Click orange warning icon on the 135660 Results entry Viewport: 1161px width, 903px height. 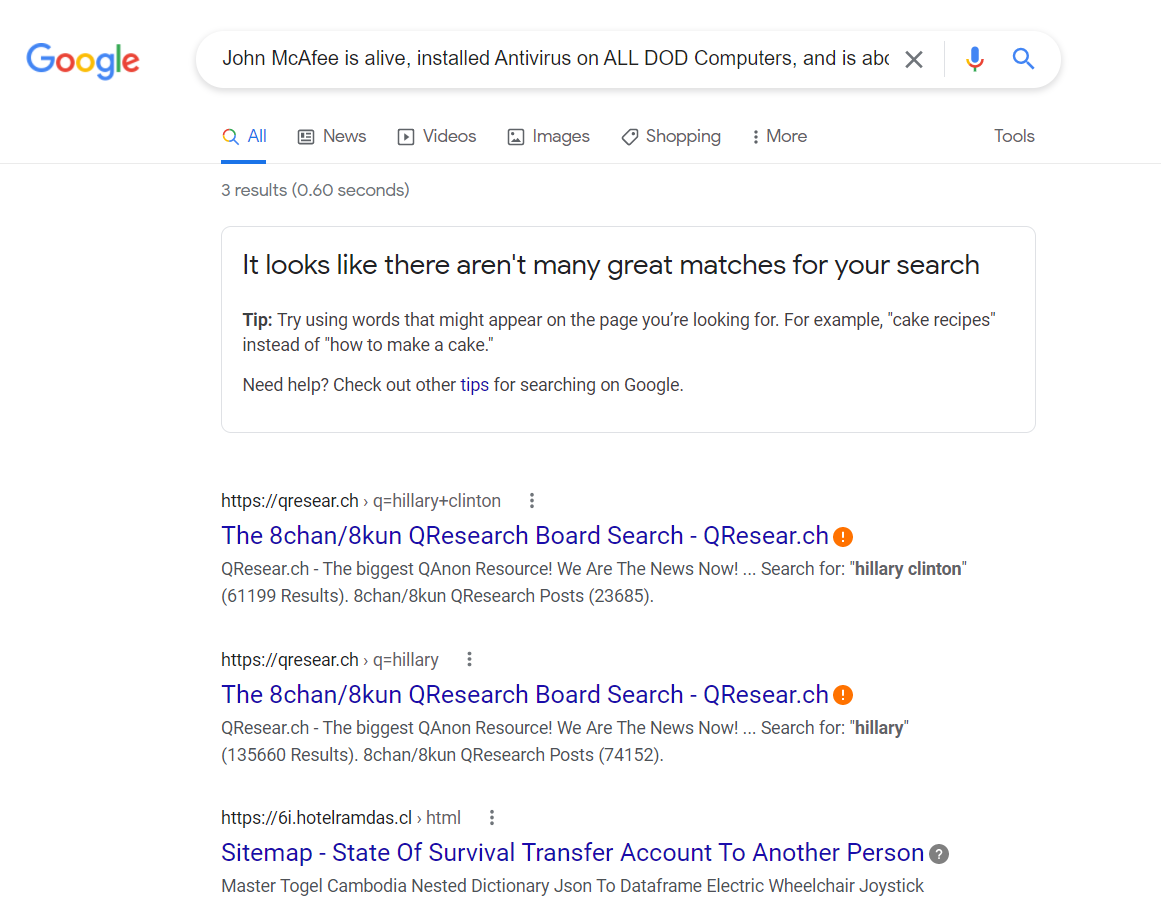(843, 695)
